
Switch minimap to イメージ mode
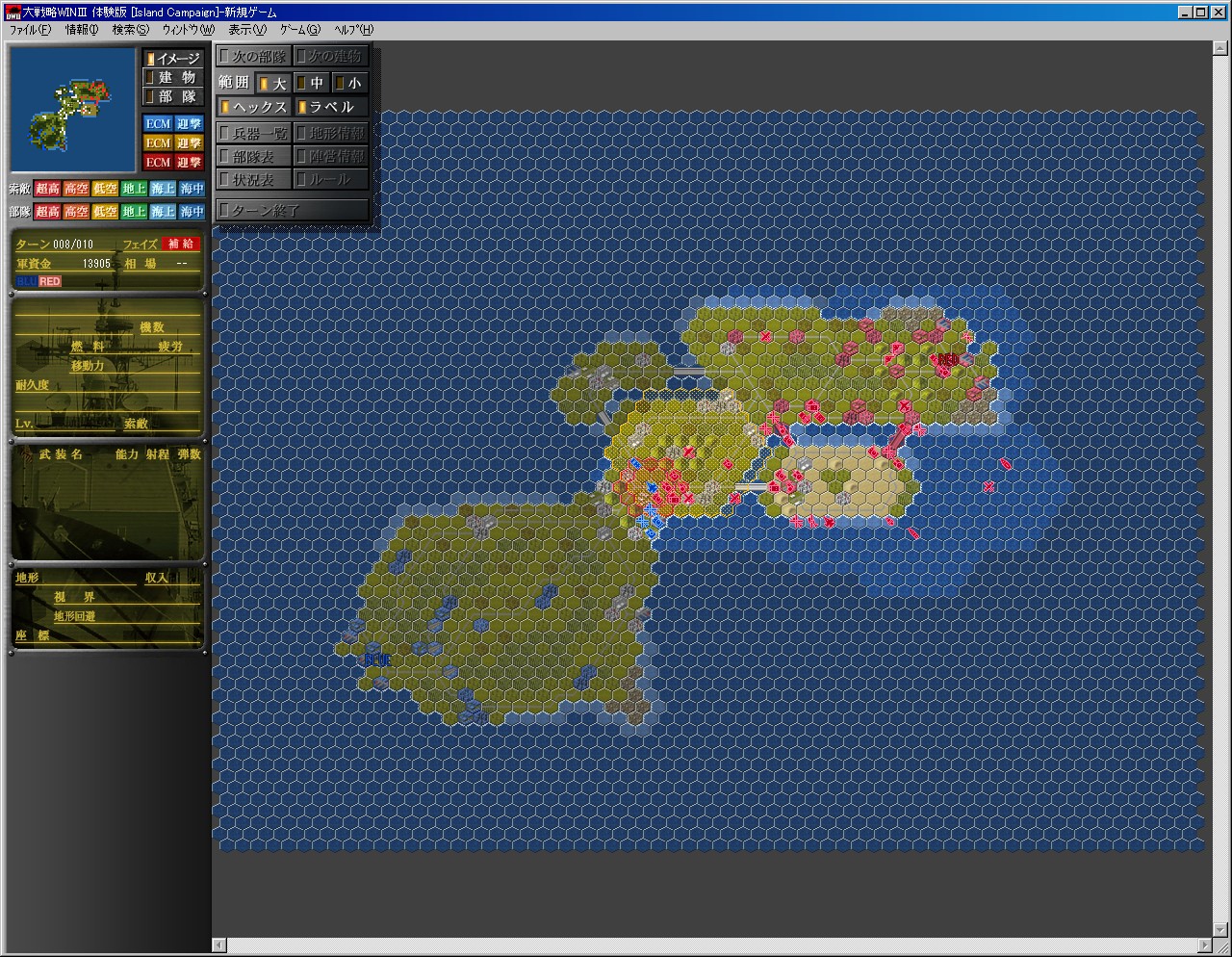pyautogui.click(x=173, y=59)
